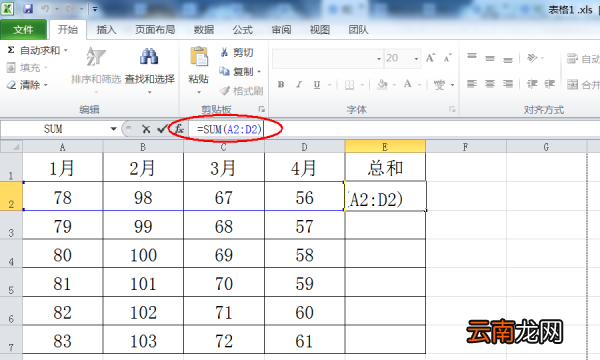Image resolution: width=600 pixels, height=360 pixels.
Task: Toggle Italic formatting
Action: click(x=299, y=85)
